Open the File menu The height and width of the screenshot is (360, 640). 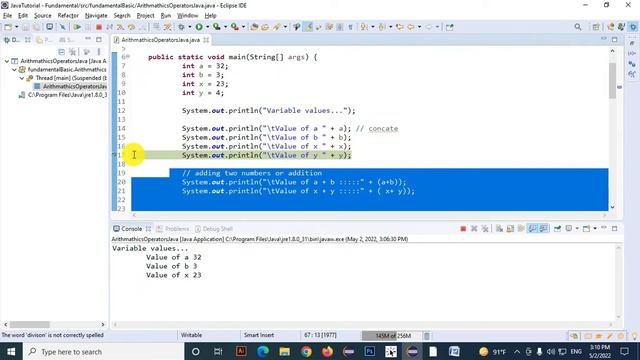coord(7,16)
